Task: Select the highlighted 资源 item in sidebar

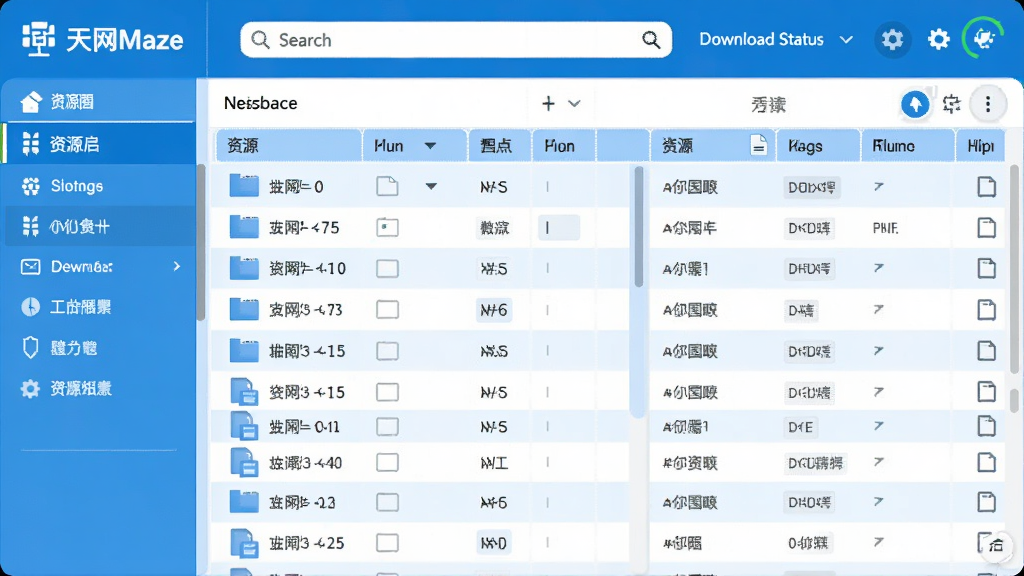Action: (98, 144)
